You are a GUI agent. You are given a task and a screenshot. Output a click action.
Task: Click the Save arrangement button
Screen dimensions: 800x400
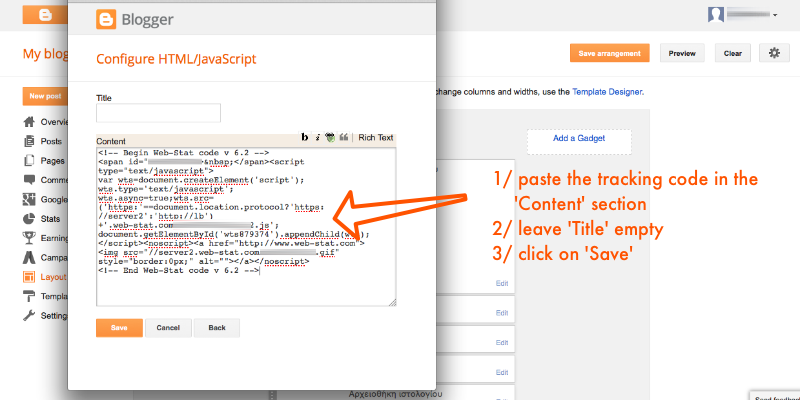click(610, 53)
